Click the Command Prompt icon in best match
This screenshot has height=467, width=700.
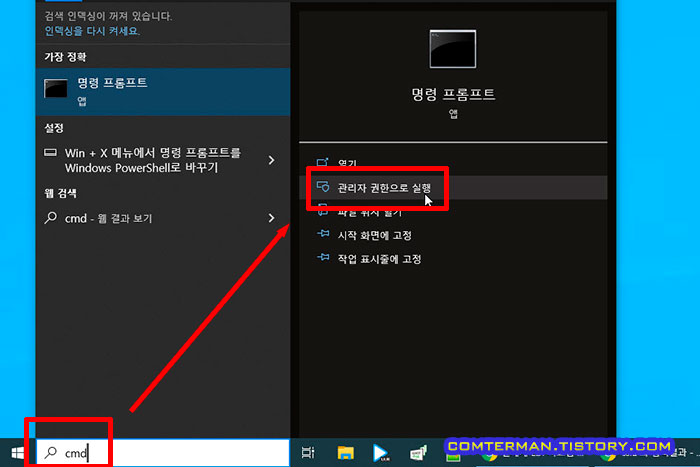click(x=56, y=88)
